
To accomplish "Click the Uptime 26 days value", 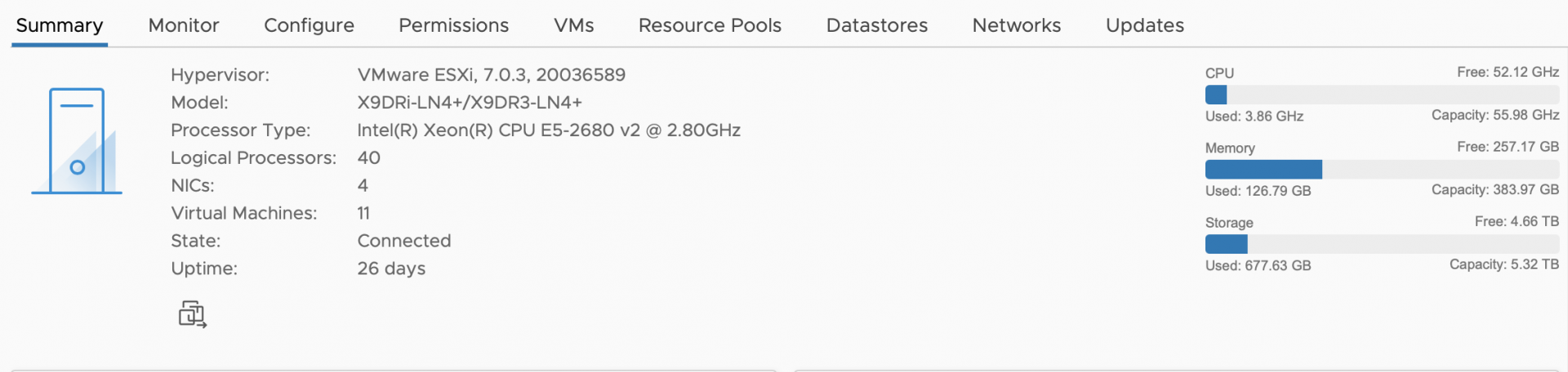I will (x=391, y=268).
